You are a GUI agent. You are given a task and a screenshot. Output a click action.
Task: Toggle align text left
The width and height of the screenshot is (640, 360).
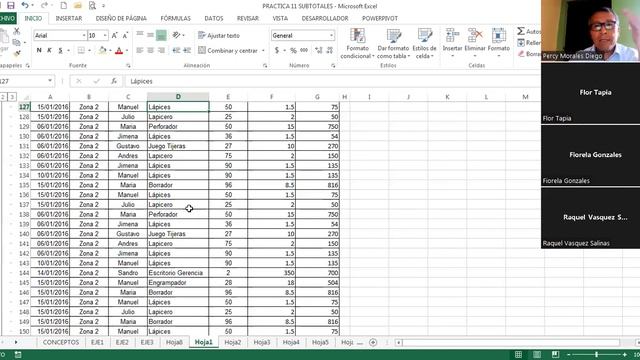pyautogui.click(x=140, y=50)
